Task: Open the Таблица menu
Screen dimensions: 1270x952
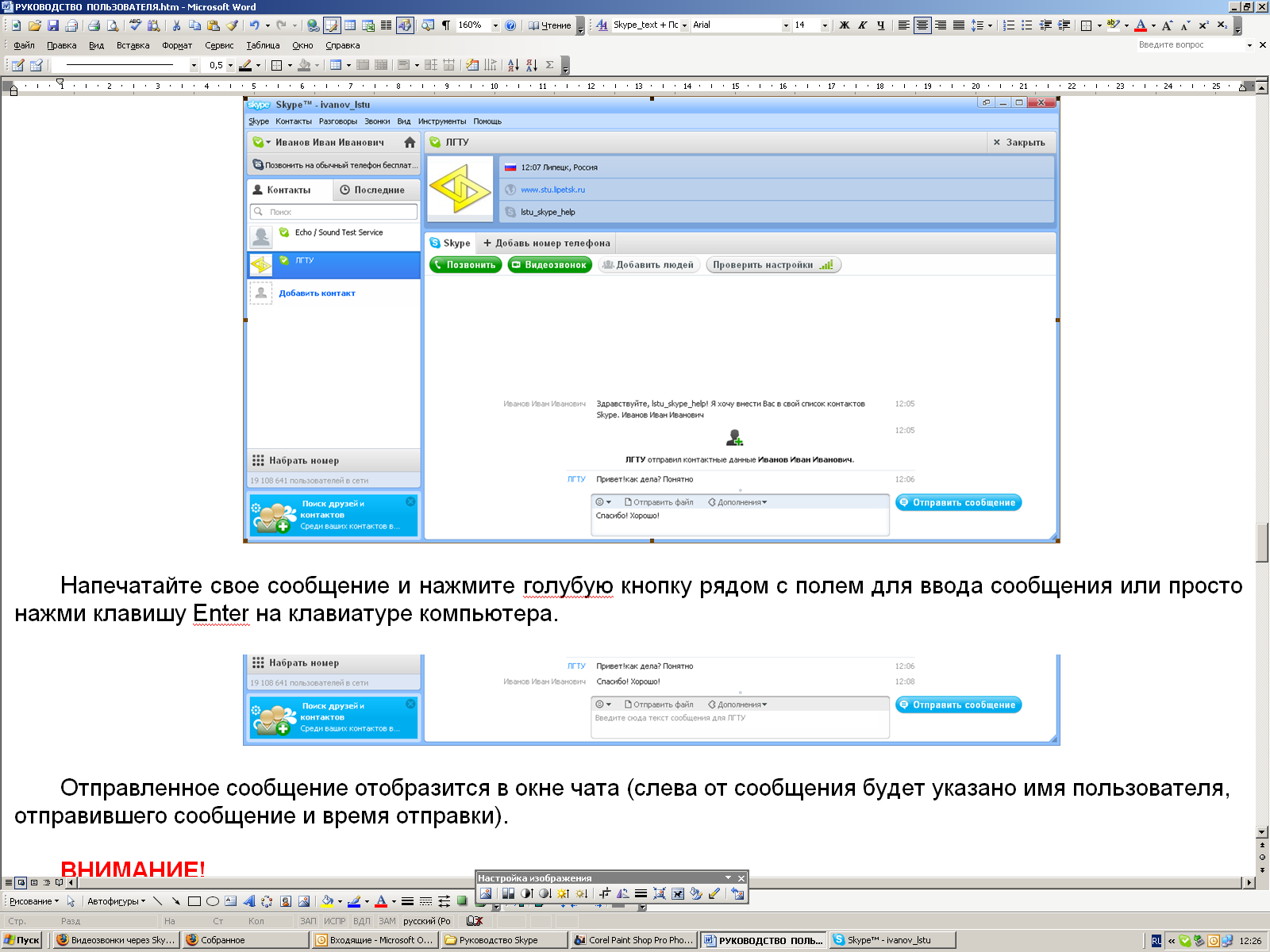Action: (x=263, y=45)
